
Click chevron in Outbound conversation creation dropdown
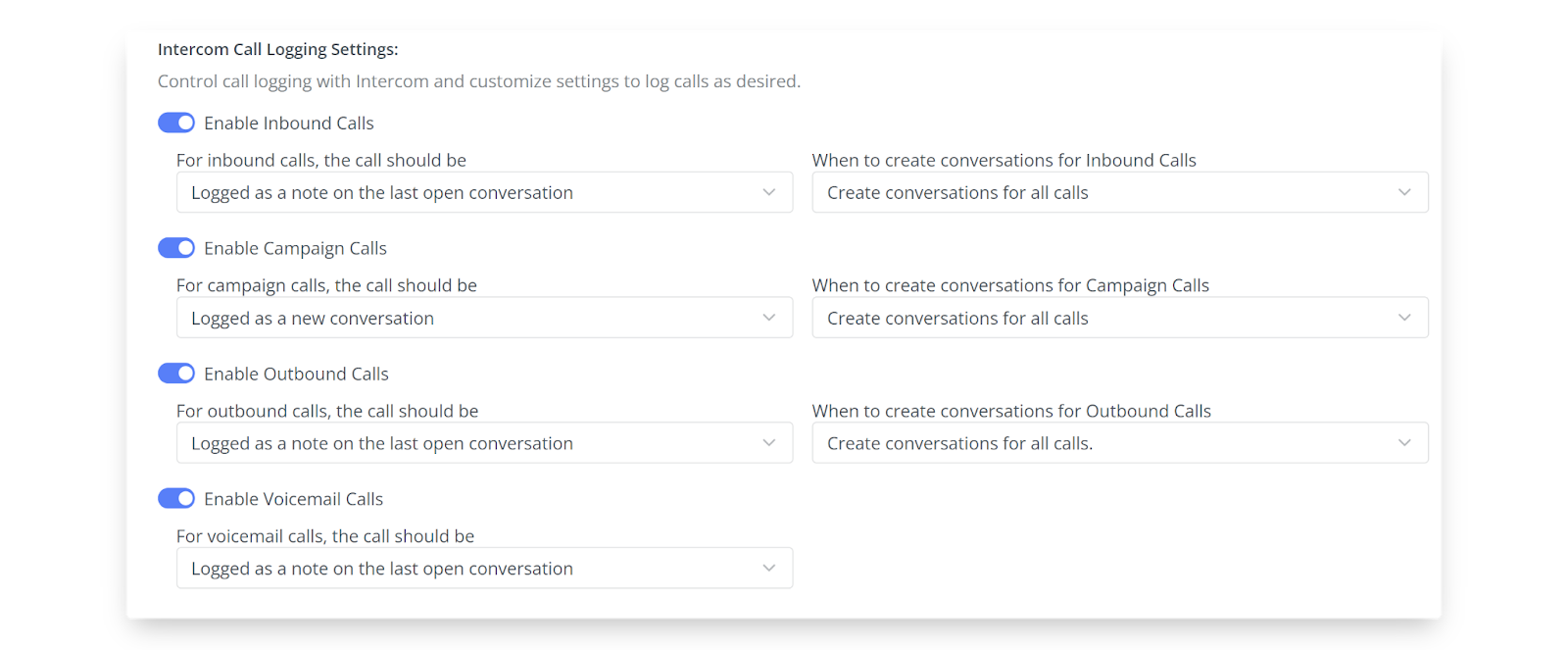click(1404, 443)
